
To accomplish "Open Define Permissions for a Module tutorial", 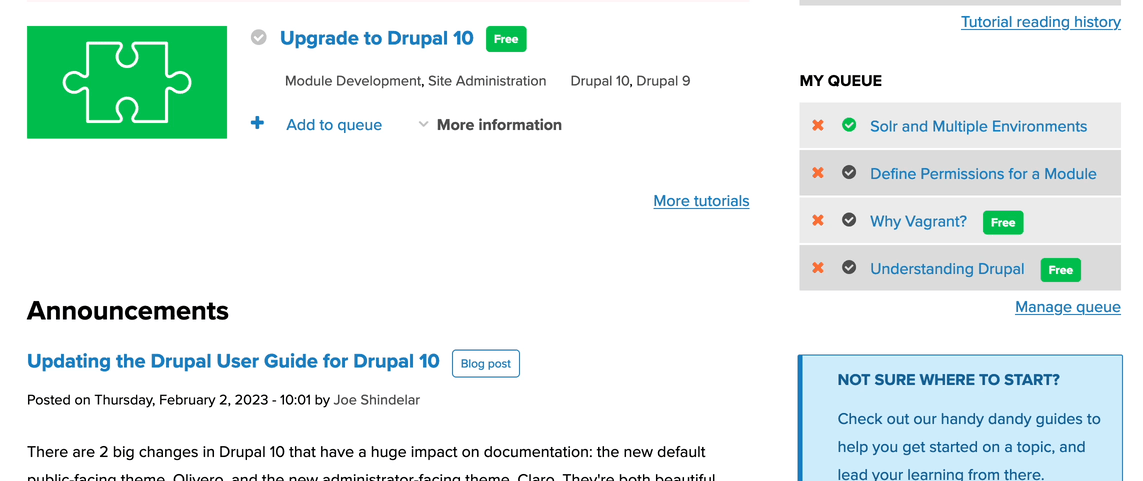I will (983, 173).
